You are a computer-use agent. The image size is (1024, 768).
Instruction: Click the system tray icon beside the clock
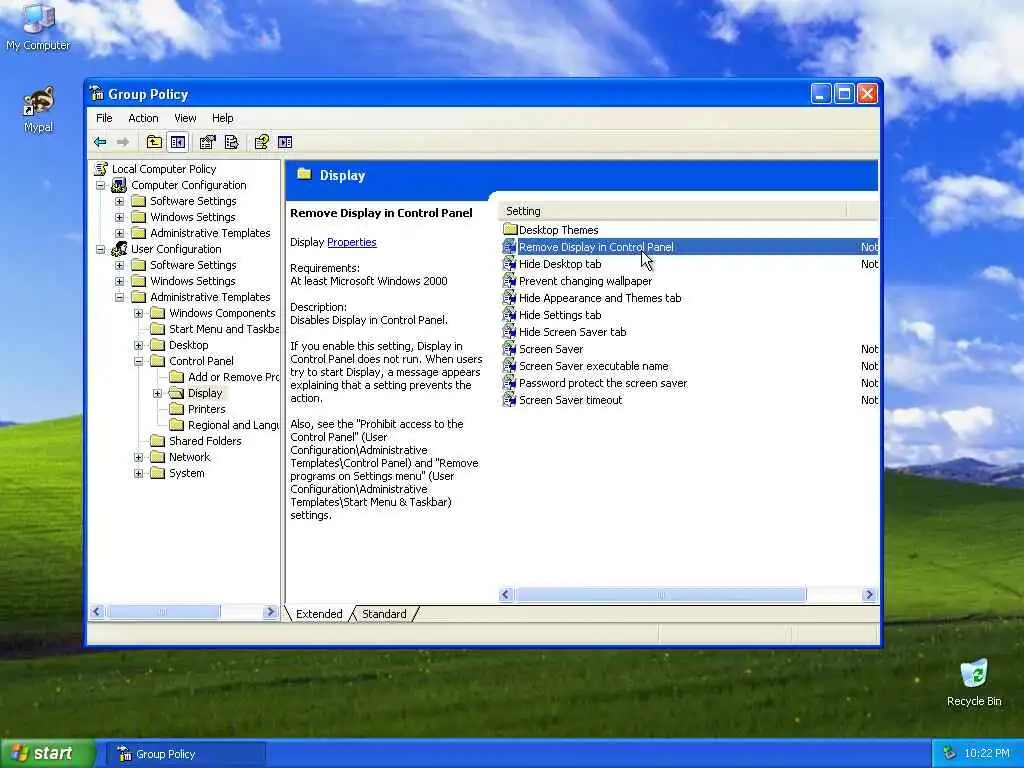949,754
